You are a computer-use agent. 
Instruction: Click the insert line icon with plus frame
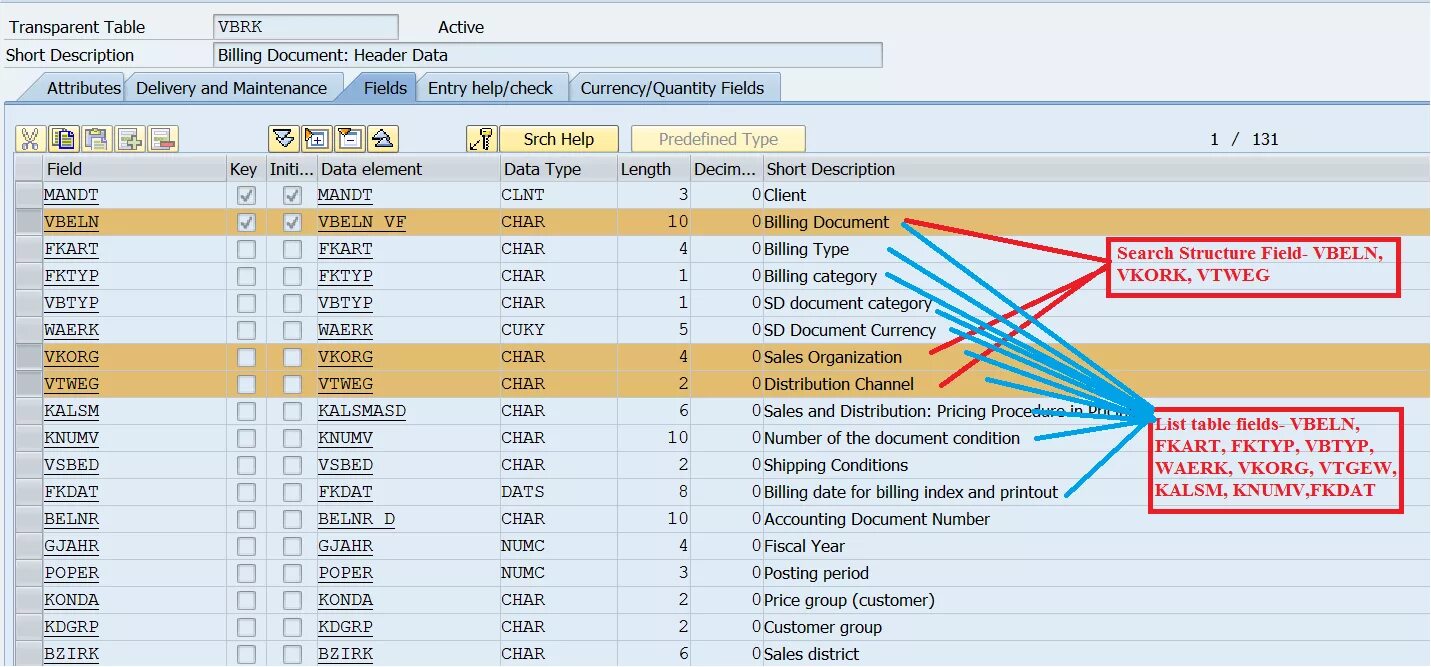[316, 138]
